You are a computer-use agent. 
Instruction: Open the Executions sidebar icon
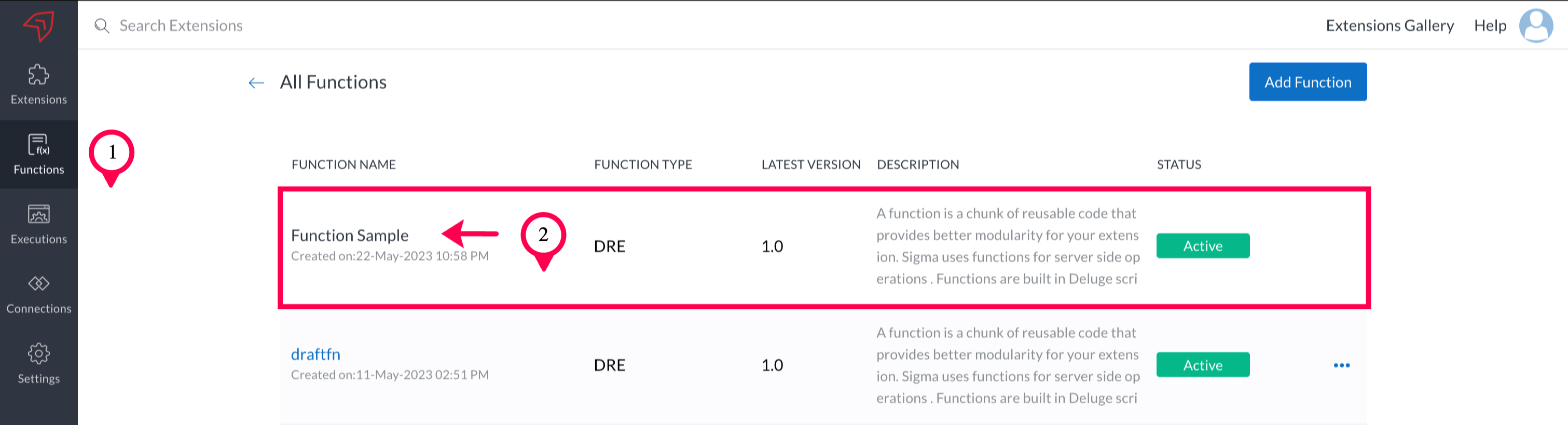[x=39, y=215]
